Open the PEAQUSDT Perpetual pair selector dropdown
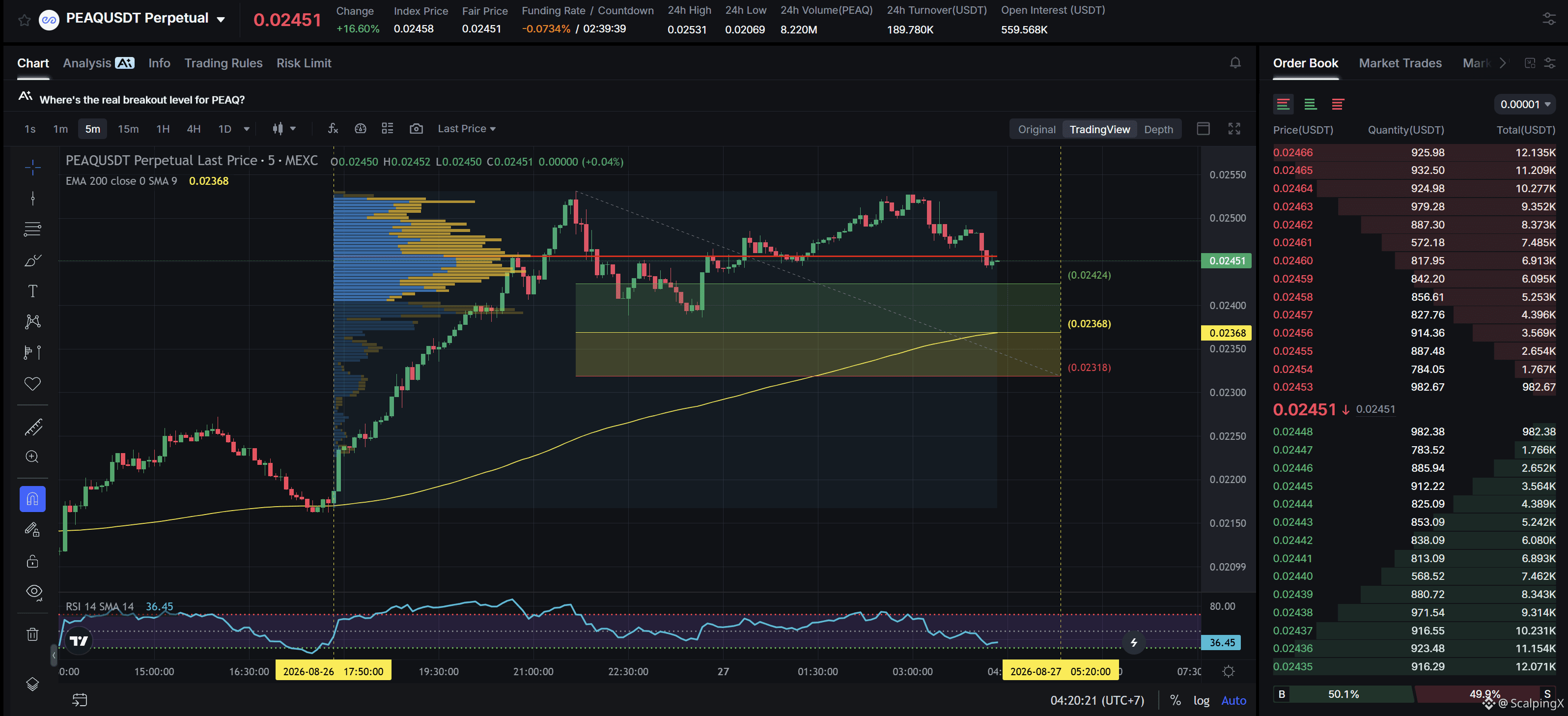 click(x=145, y=18)
